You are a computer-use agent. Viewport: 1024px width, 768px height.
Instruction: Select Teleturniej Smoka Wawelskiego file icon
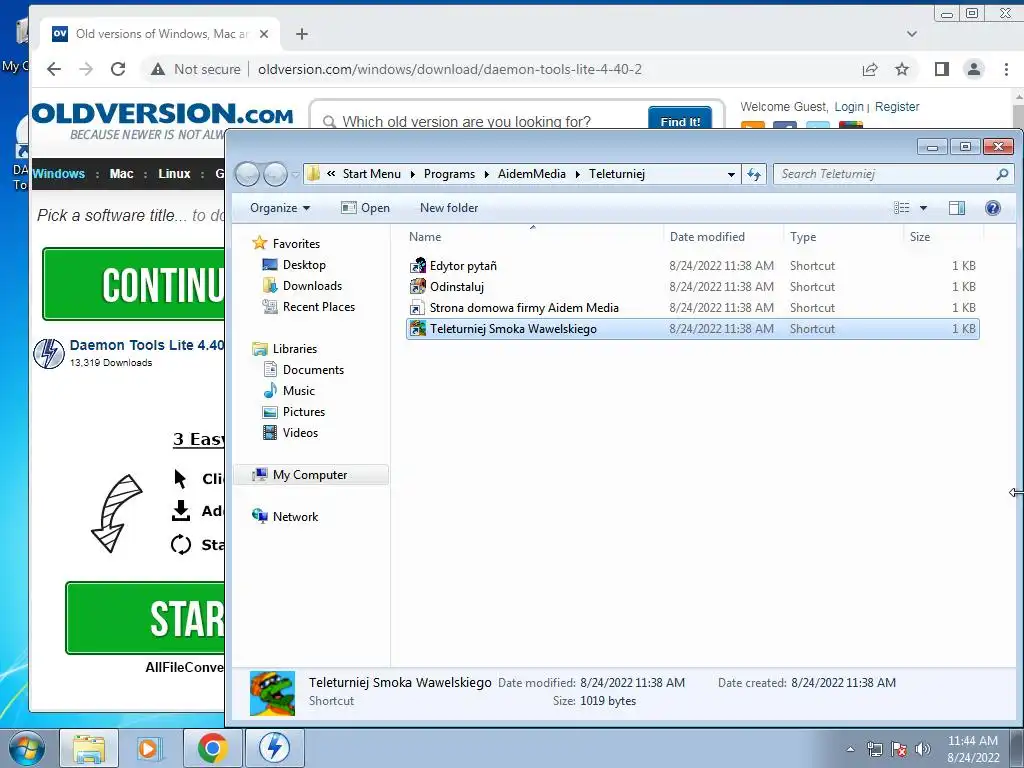[x=417, y=328]
